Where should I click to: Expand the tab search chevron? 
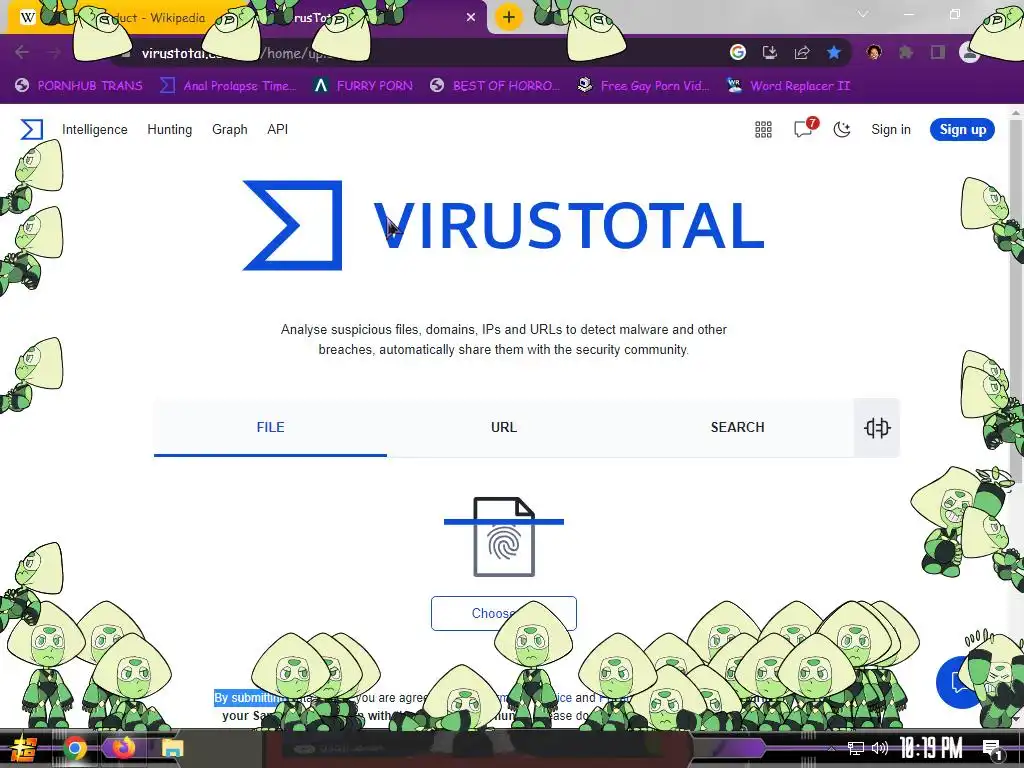[863, 14]
